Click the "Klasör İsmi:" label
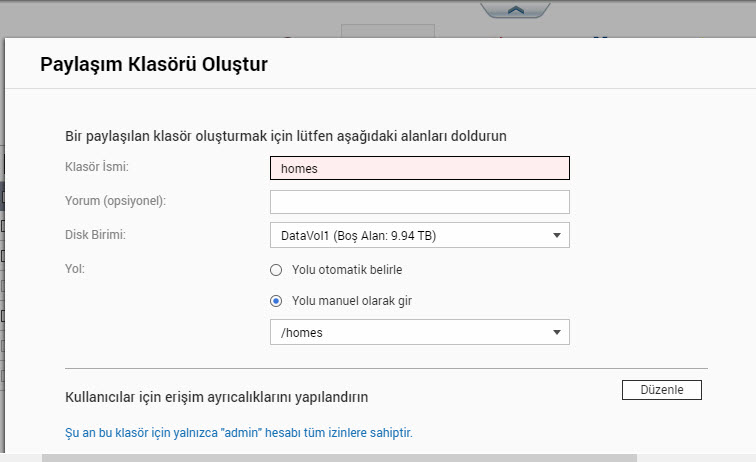Viewport: 756px width, 462px height. click(97, 167)
